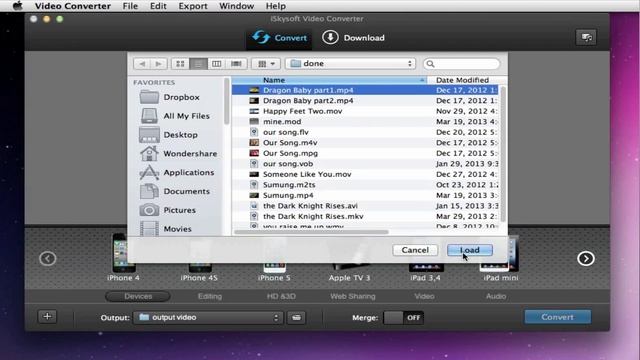The width and height of the screenshot is (640, 360).
Task: Switch to the Editing format category
Action: 210,296
